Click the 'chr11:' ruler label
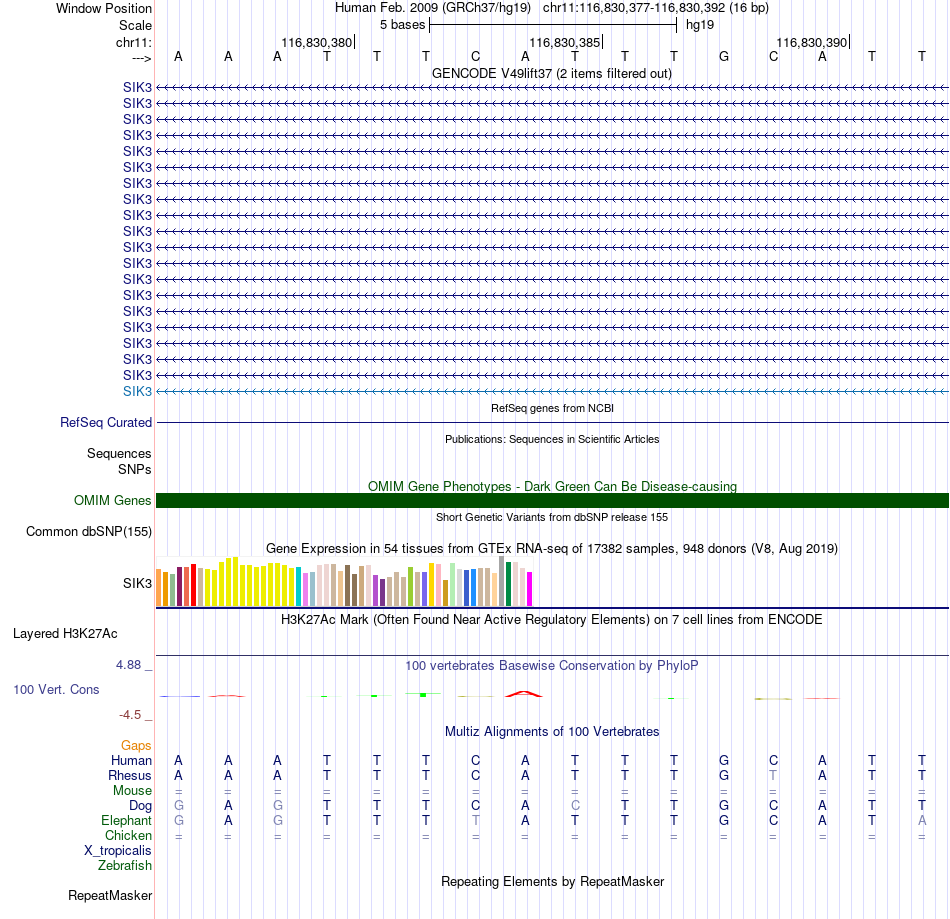 coord(133,42)
